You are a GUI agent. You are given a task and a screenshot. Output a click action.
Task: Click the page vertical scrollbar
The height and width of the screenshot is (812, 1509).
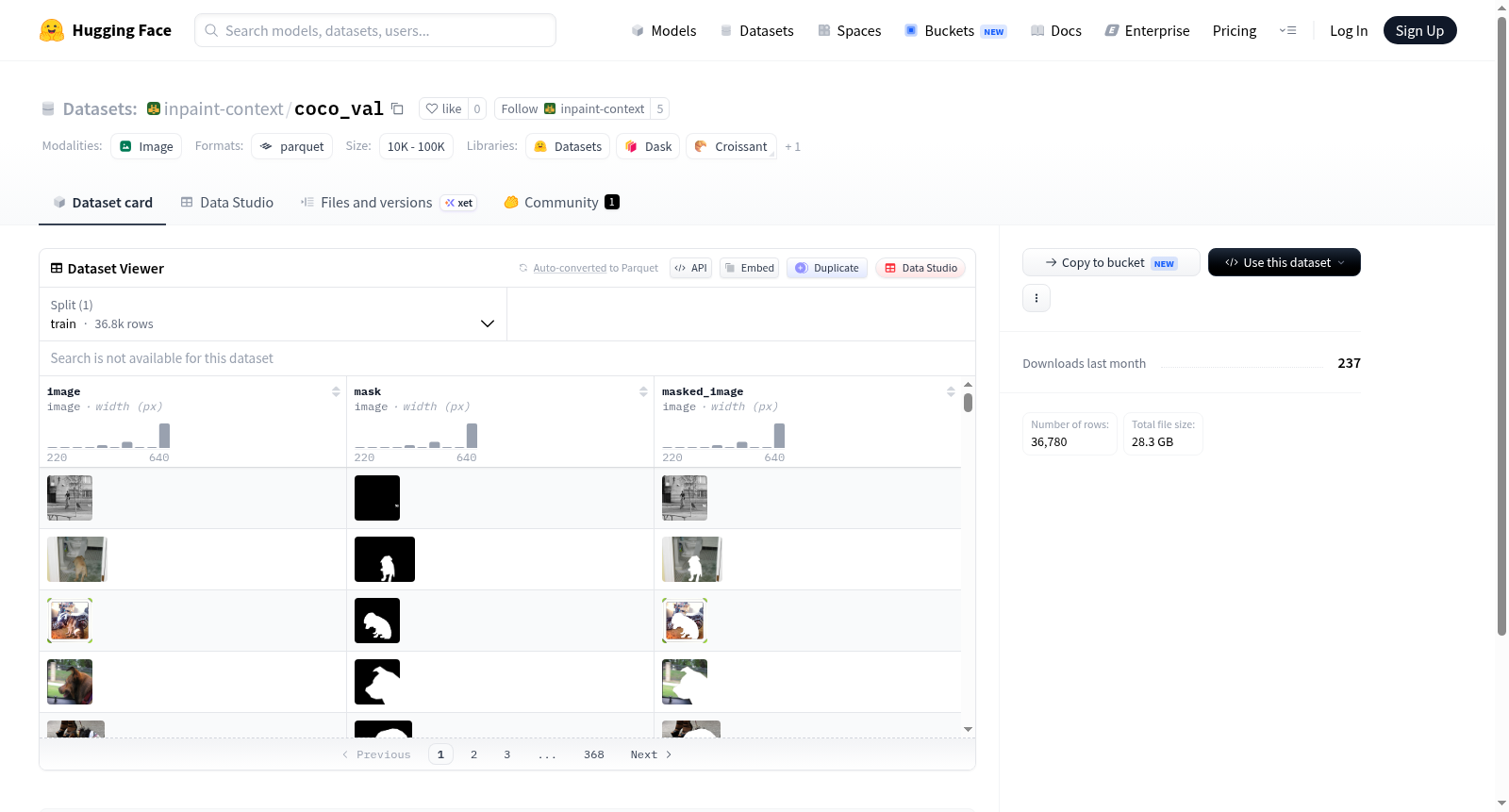1501,325
